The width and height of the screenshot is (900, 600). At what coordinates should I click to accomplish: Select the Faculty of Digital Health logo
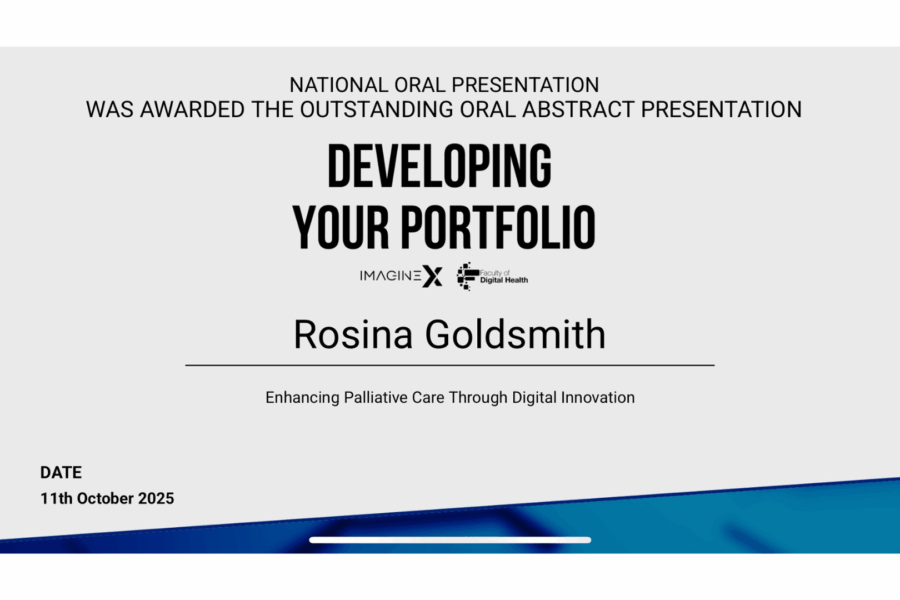[492, 274]
